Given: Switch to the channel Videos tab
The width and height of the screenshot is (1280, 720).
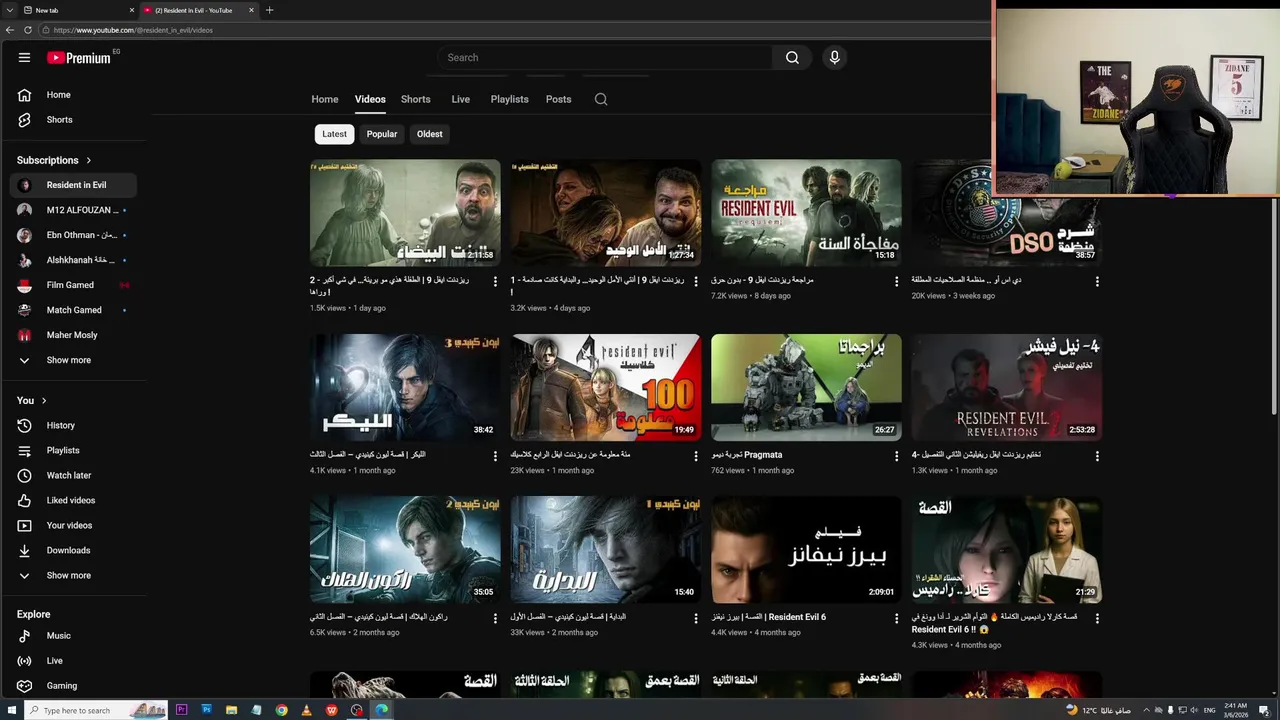Looking at the screenshot, I should tap(370, 99).
